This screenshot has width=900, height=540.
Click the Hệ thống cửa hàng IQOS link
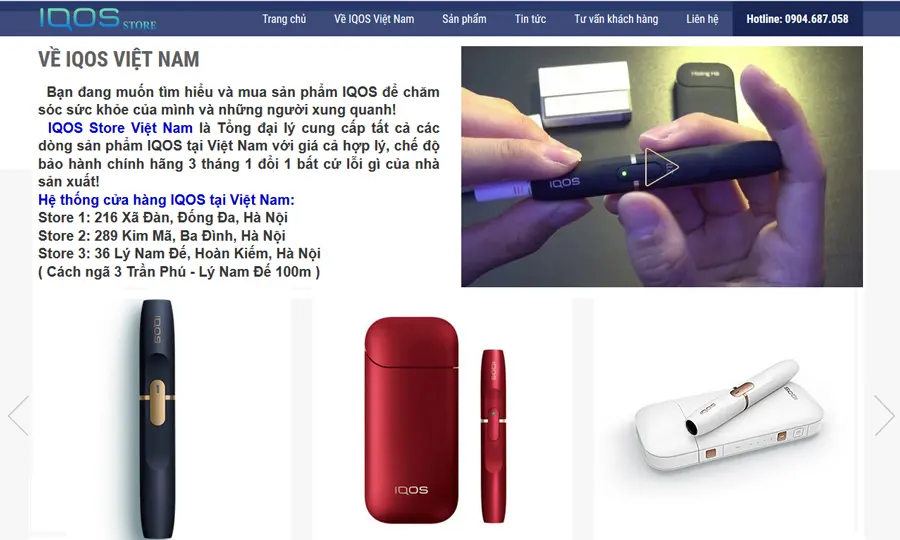(x=166, y=200)
